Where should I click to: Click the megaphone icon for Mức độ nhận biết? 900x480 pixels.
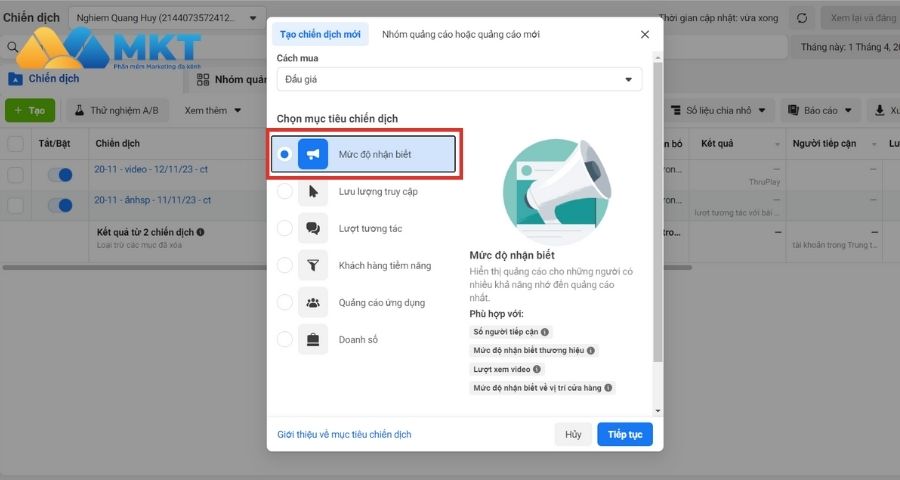pyautogui.click(x=313, y=154)
